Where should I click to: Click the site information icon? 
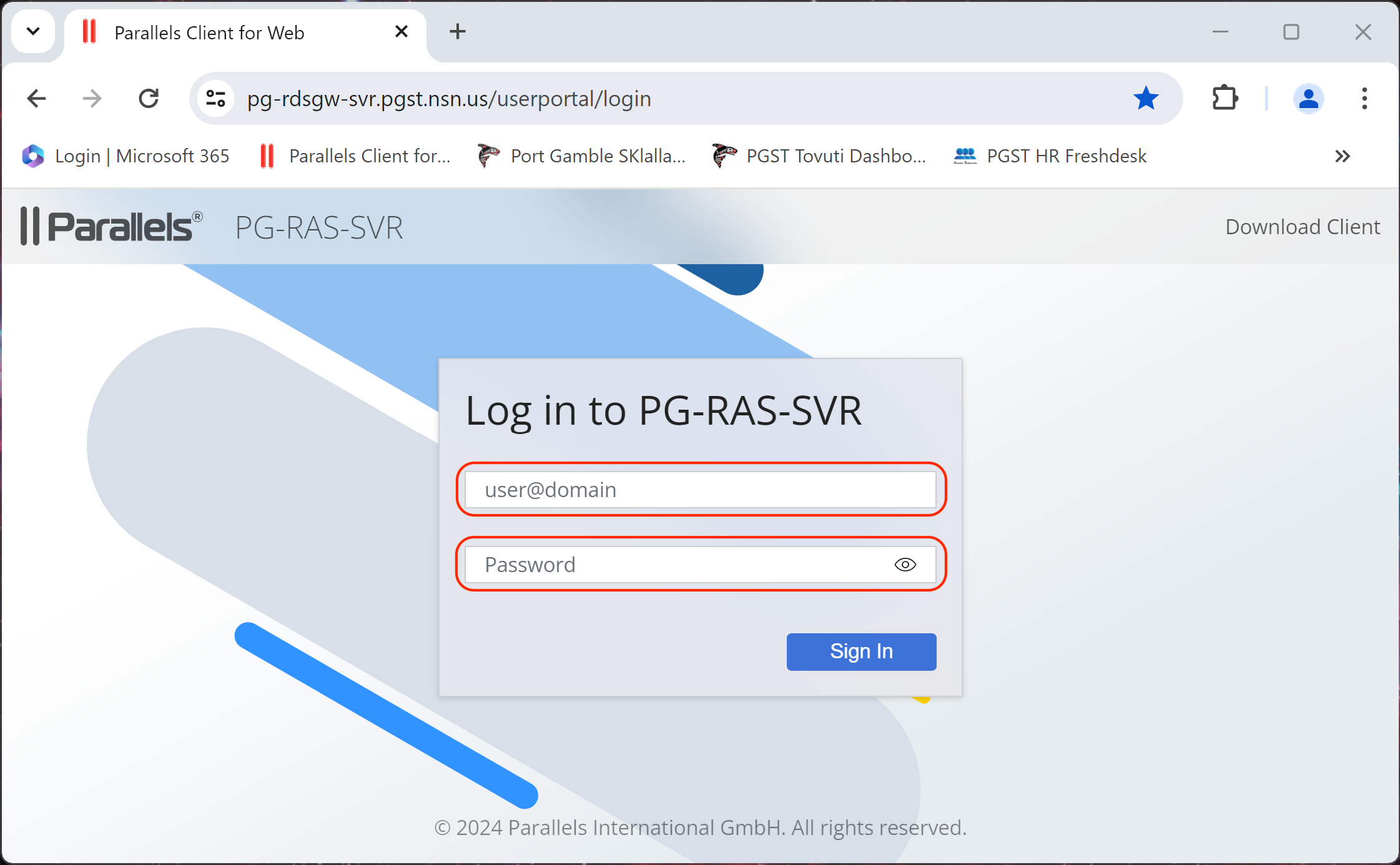(x=215, y=98)
